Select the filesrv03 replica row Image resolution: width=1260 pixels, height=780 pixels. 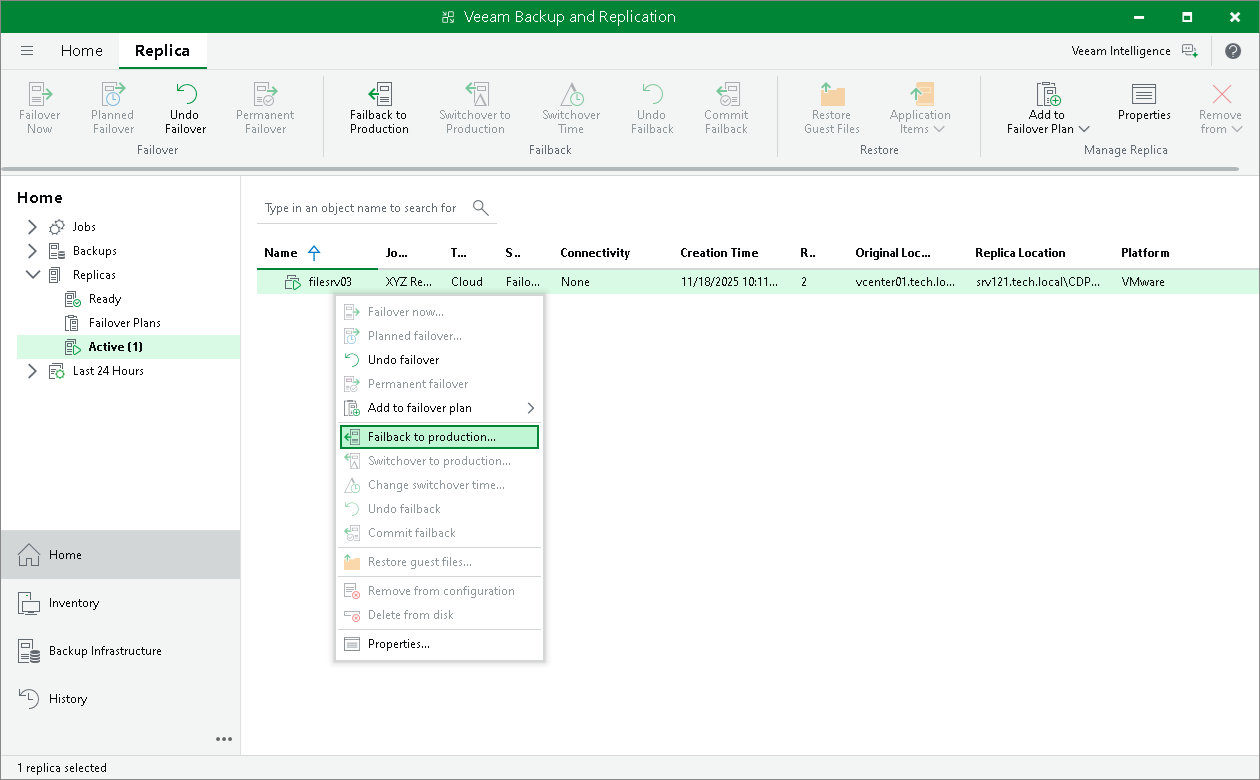[758, 282]
